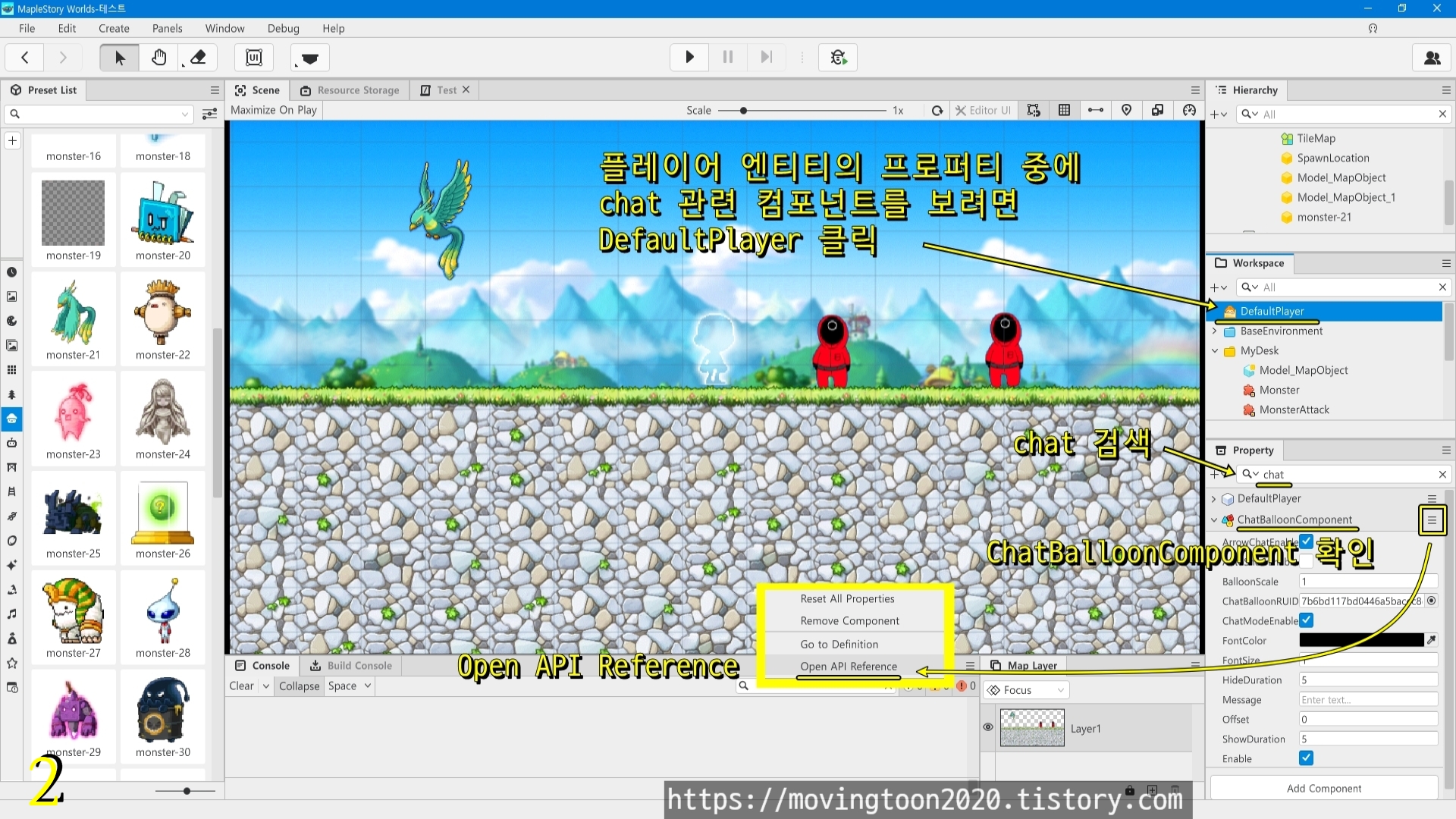Switch to the Resource Storage tab
Screen dimensions: 1456x819
(350, 90)
